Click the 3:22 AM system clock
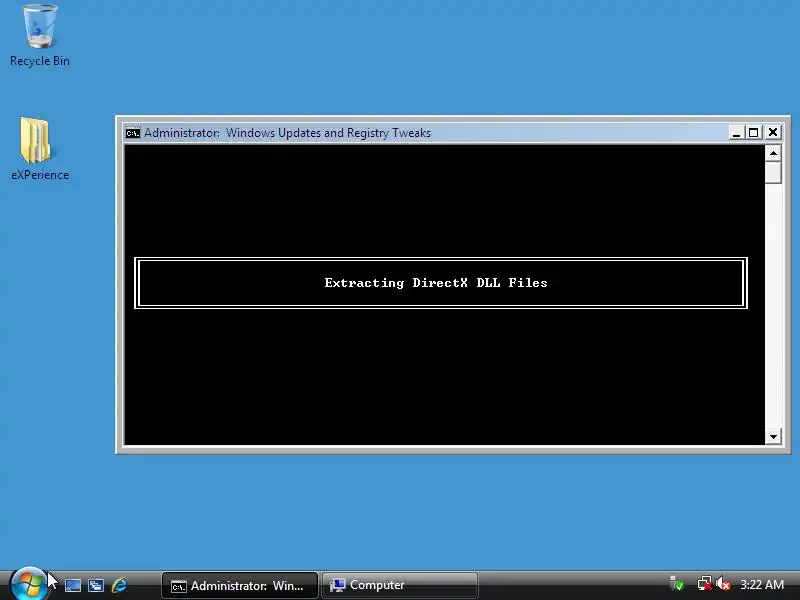 [762, 584]
